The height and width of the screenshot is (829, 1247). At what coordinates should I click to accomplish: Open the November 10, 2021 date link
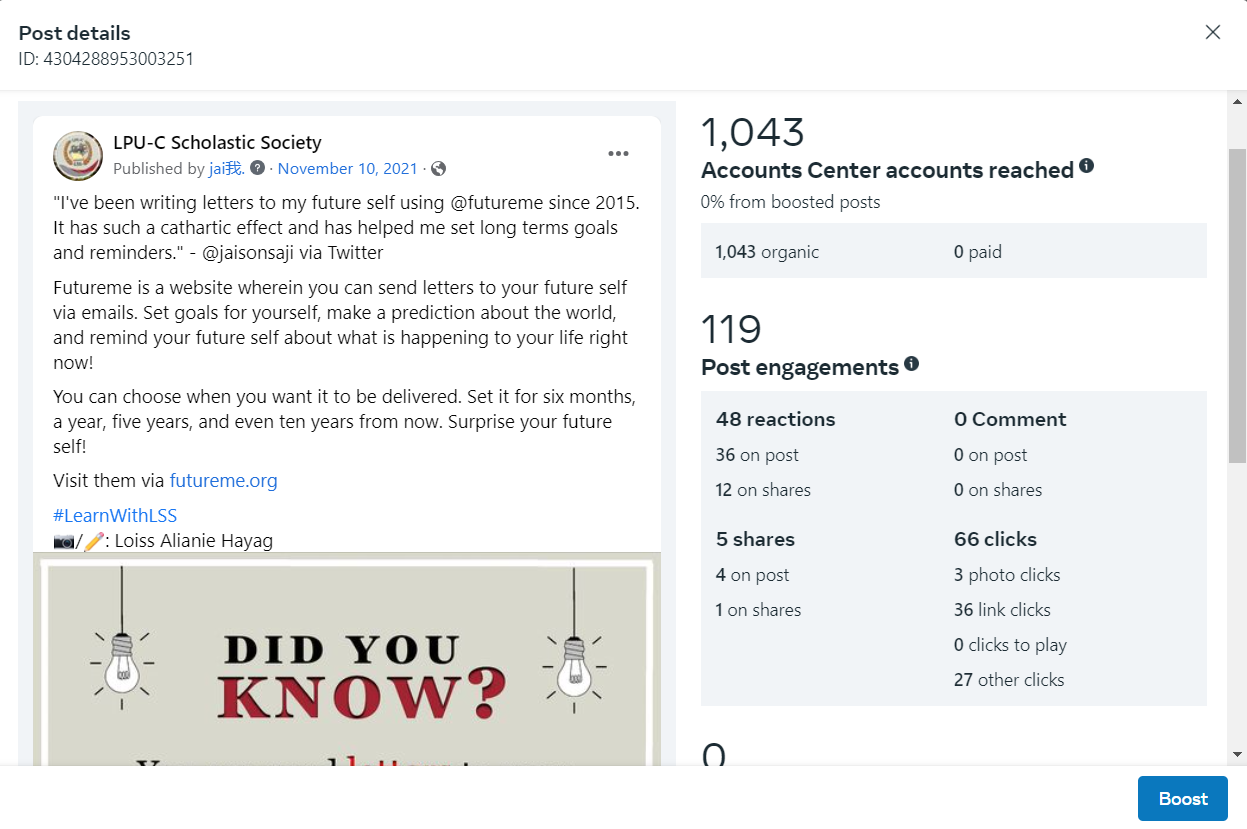pyautogui.click(x=348, y=169)
